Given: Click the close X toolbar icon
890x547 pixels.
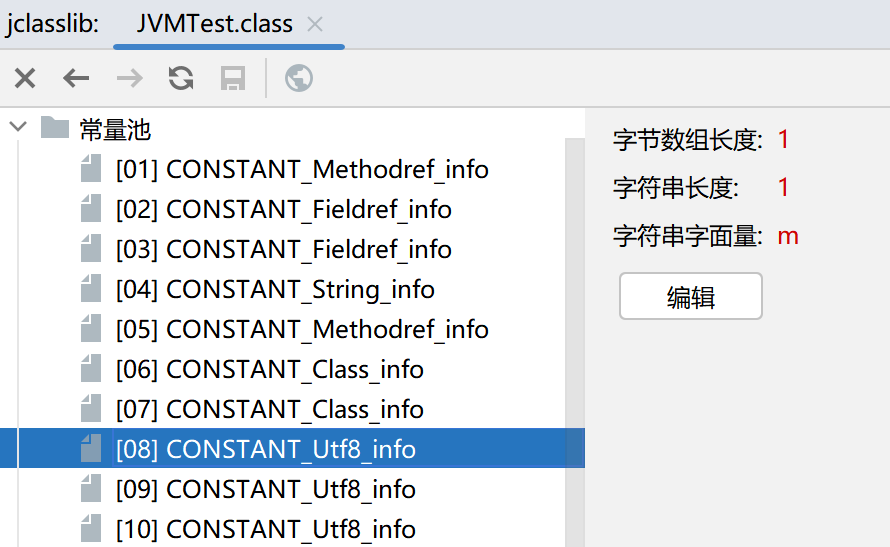Looking at the screenshot, I should pyautogui.click(x=25, y=78).
